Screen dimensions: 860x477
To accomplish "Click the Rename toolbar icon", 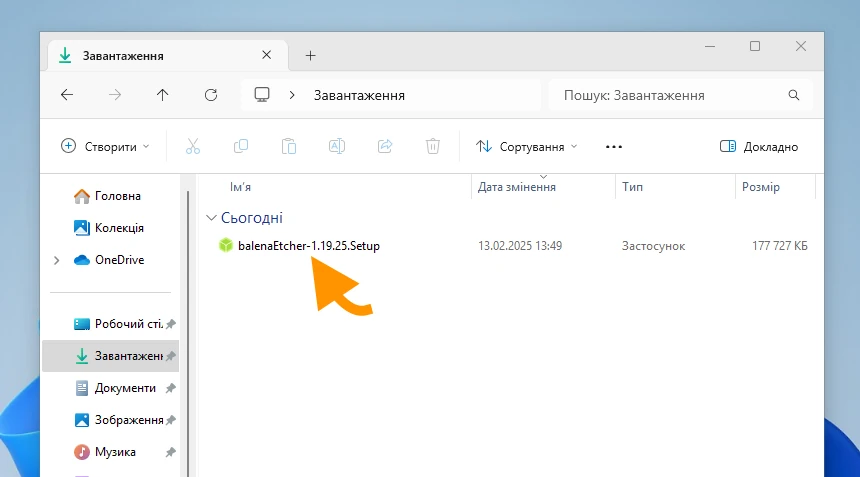I will pyautogui.click(x=337, y=146).
